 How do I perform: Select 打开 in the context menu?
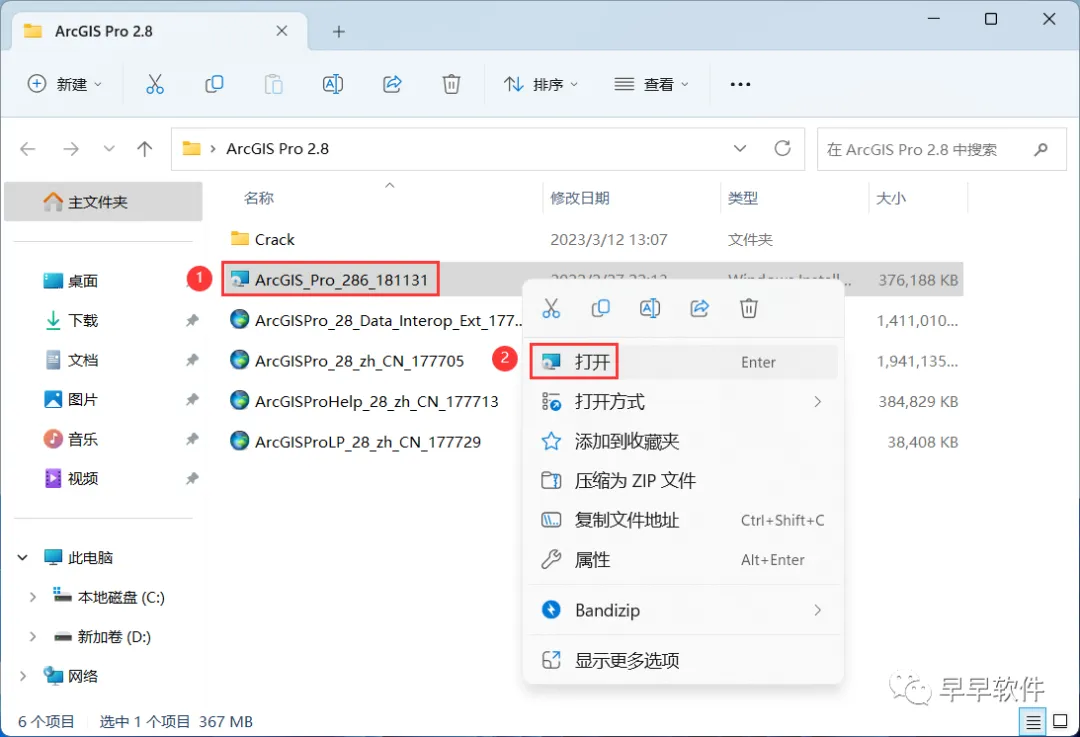(x=683, y=362)
